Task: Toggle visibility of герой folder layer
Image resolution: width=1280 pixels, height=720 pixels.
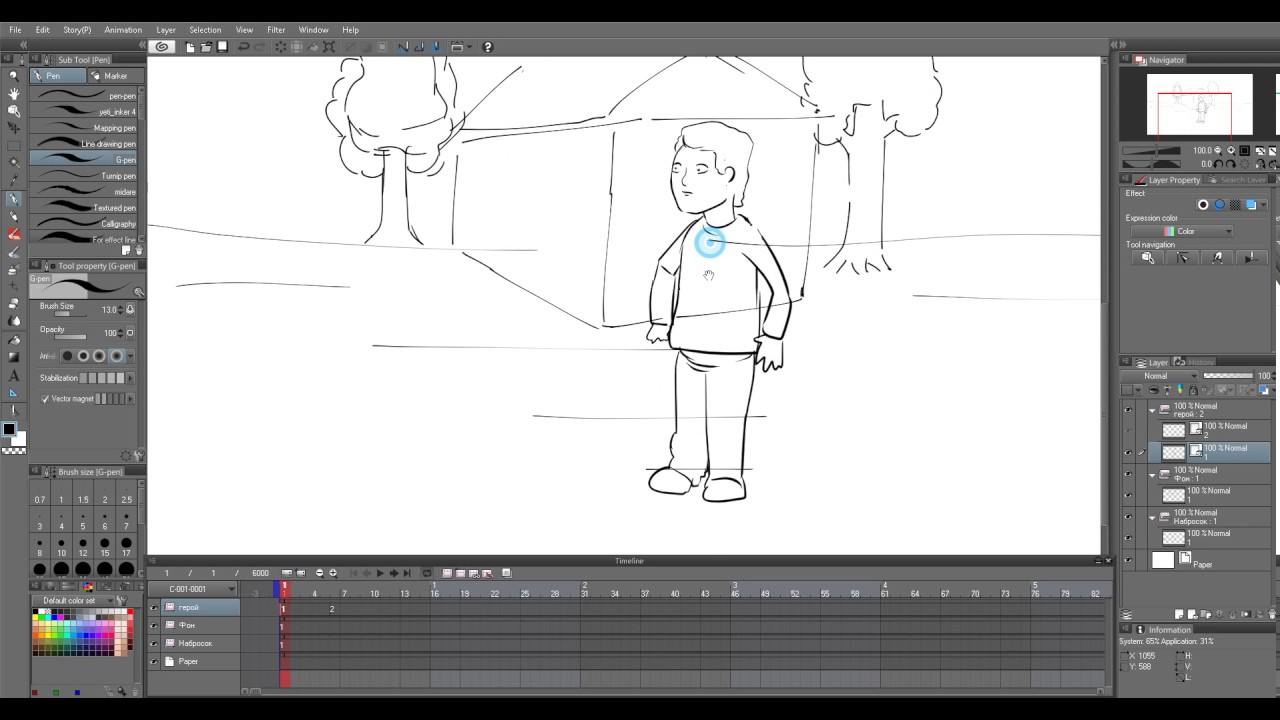Action: (1128, 410)
